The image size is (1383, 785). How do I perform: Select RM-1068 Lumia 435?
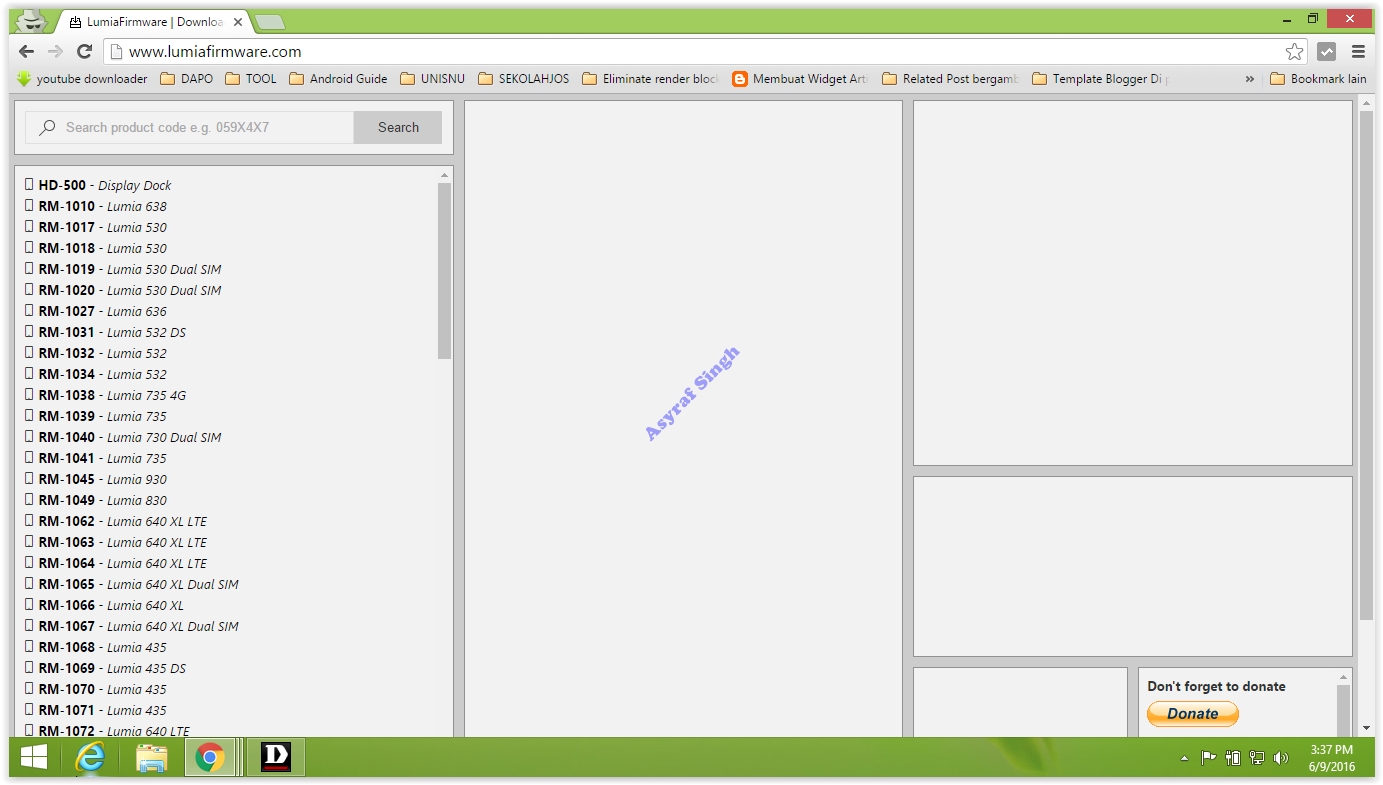click(96, 647)
